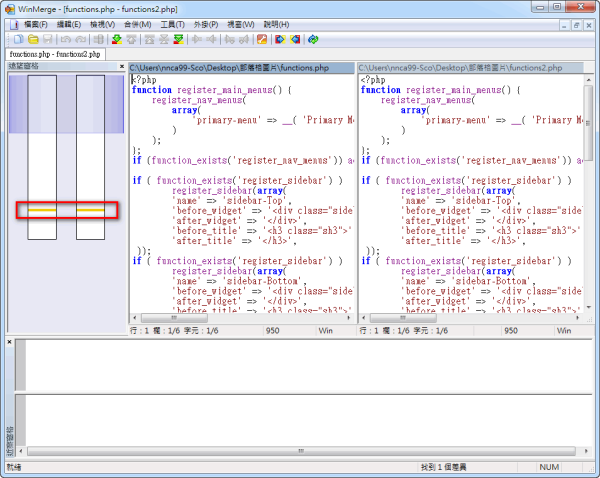The width and height of the screenshot is (600, 478).
Task: Open the 檔案(F) menu
Action: tap(34, 24)
